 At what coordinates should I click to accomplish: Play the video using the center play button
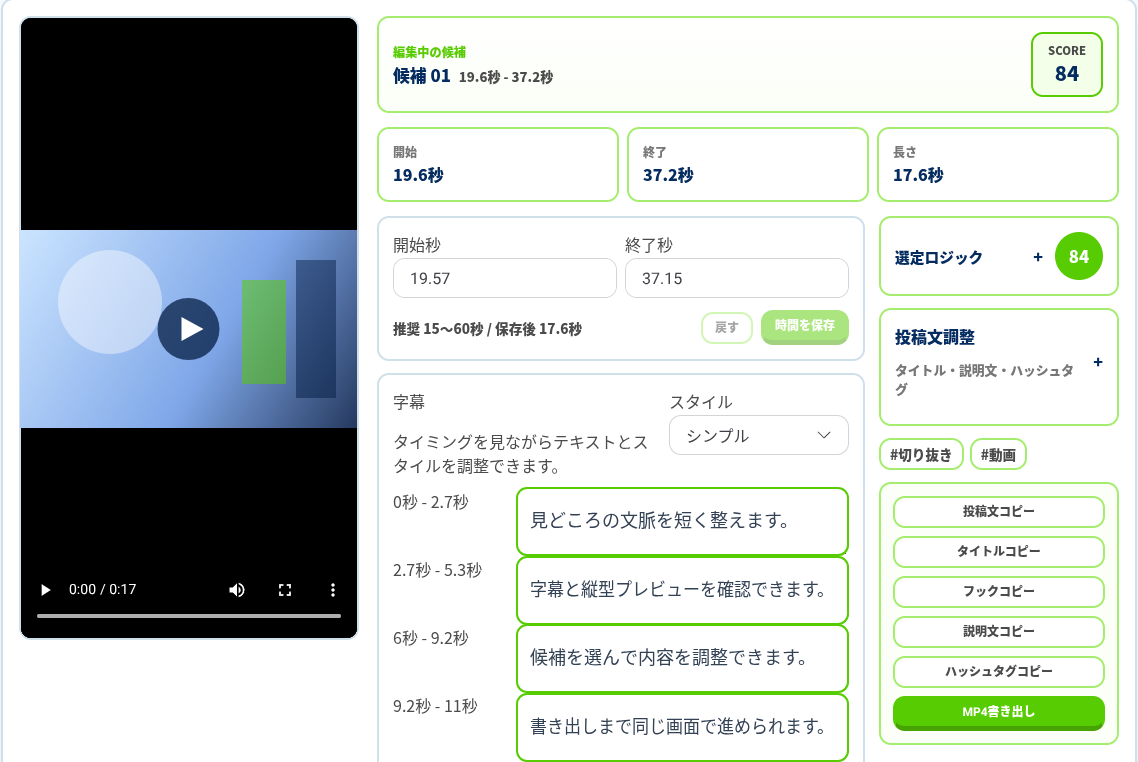tap(189, 329)
